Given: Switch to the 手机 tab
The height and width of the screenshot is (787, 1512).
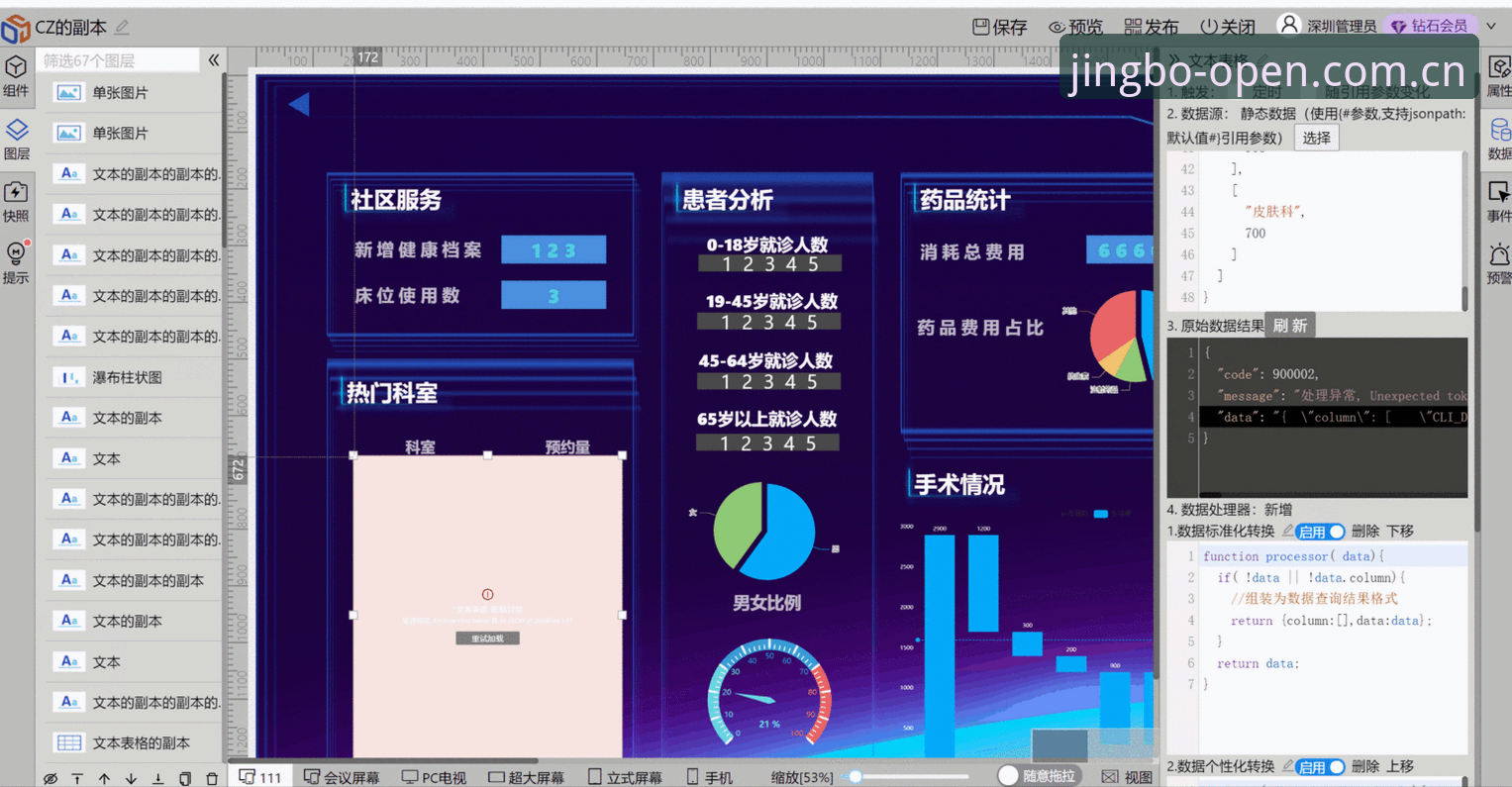Looking at the screenshot, I should [710, 777].
